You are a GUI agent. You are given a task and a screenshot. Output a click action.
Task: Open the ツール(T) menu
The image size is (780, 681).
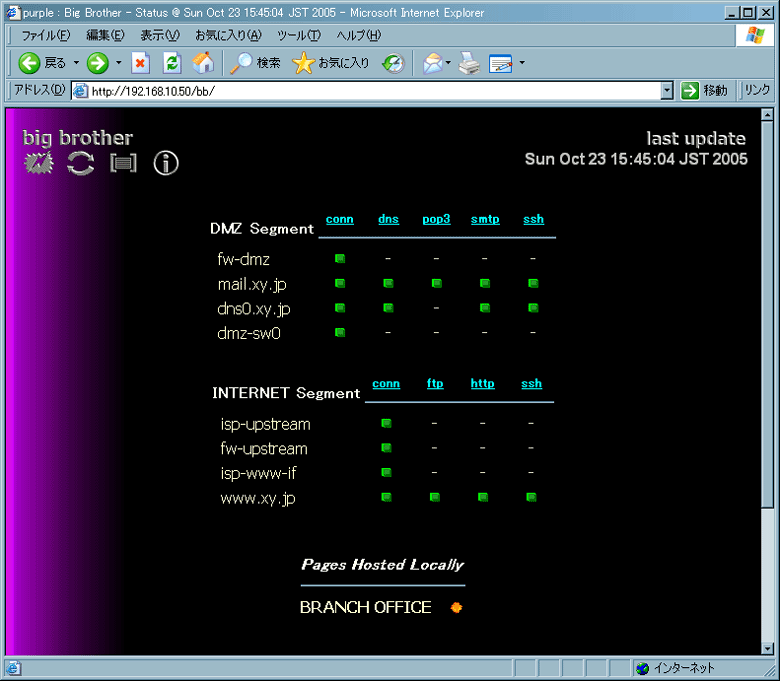(299, 35)
